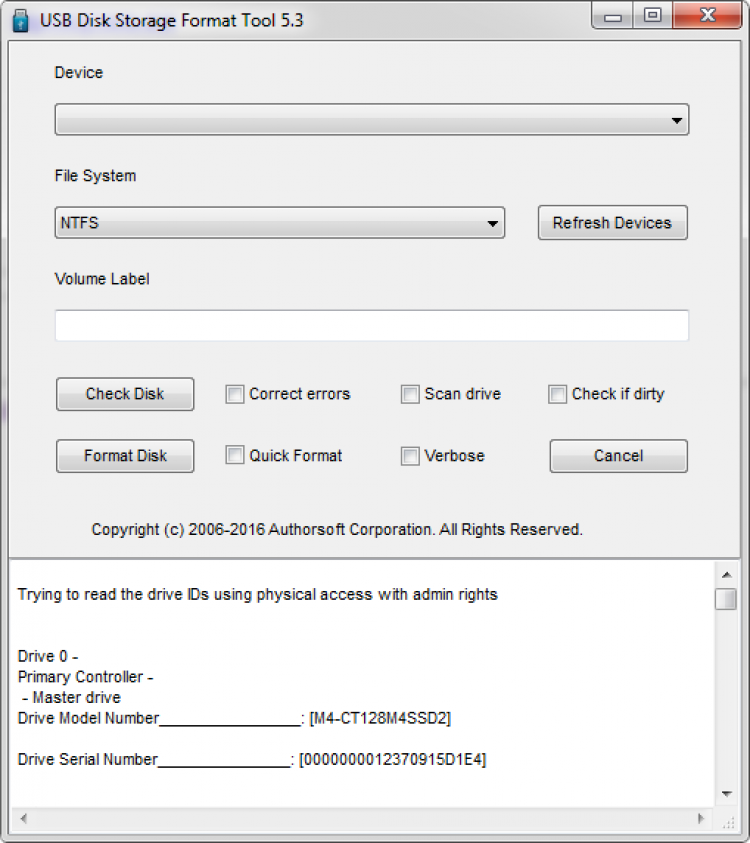Click the USB drive icon in title bar

[x=21, y=20]
